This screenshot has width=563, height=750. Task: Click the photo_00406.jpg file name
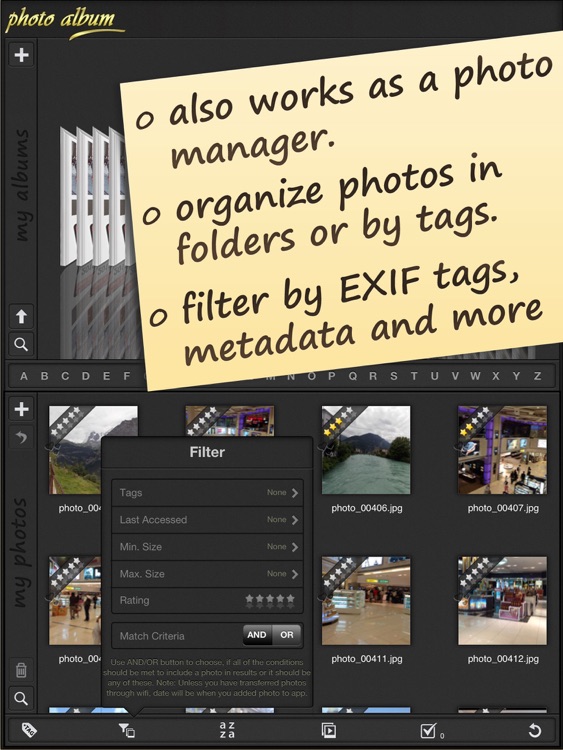tap(367, 508)
